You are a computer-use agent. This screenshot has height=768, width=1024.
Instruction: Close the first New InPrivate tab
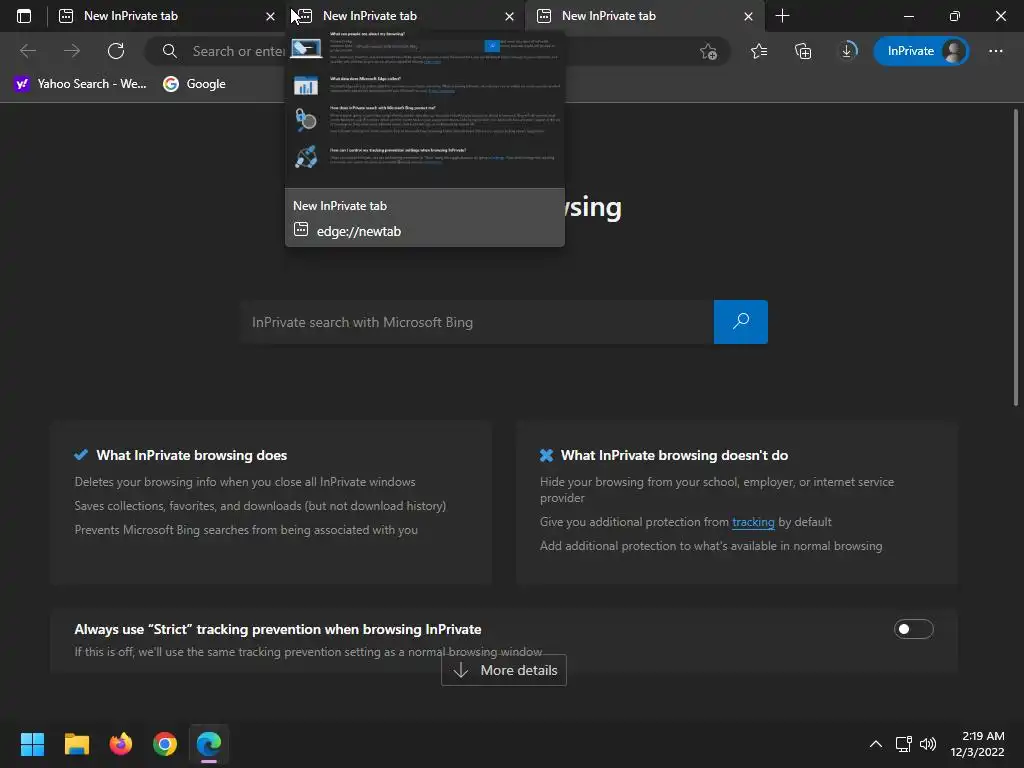(x=270, y=16)
